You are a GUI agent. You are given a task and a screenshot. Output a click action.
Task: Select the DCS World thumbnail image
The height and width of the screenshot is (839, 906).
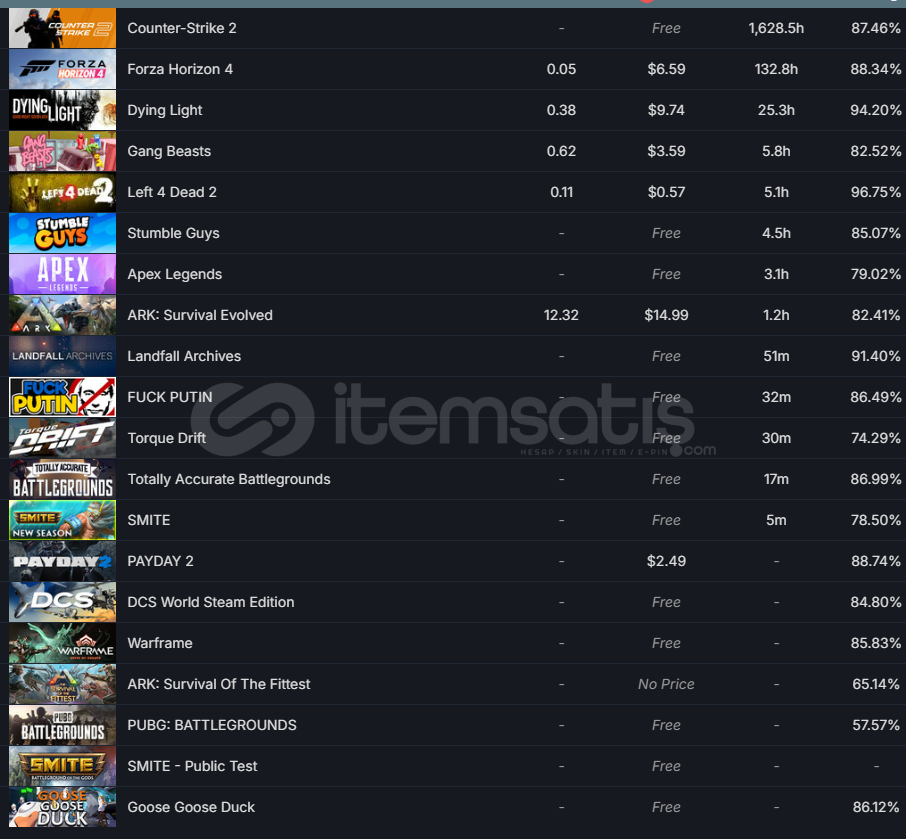tap(62, 603)
